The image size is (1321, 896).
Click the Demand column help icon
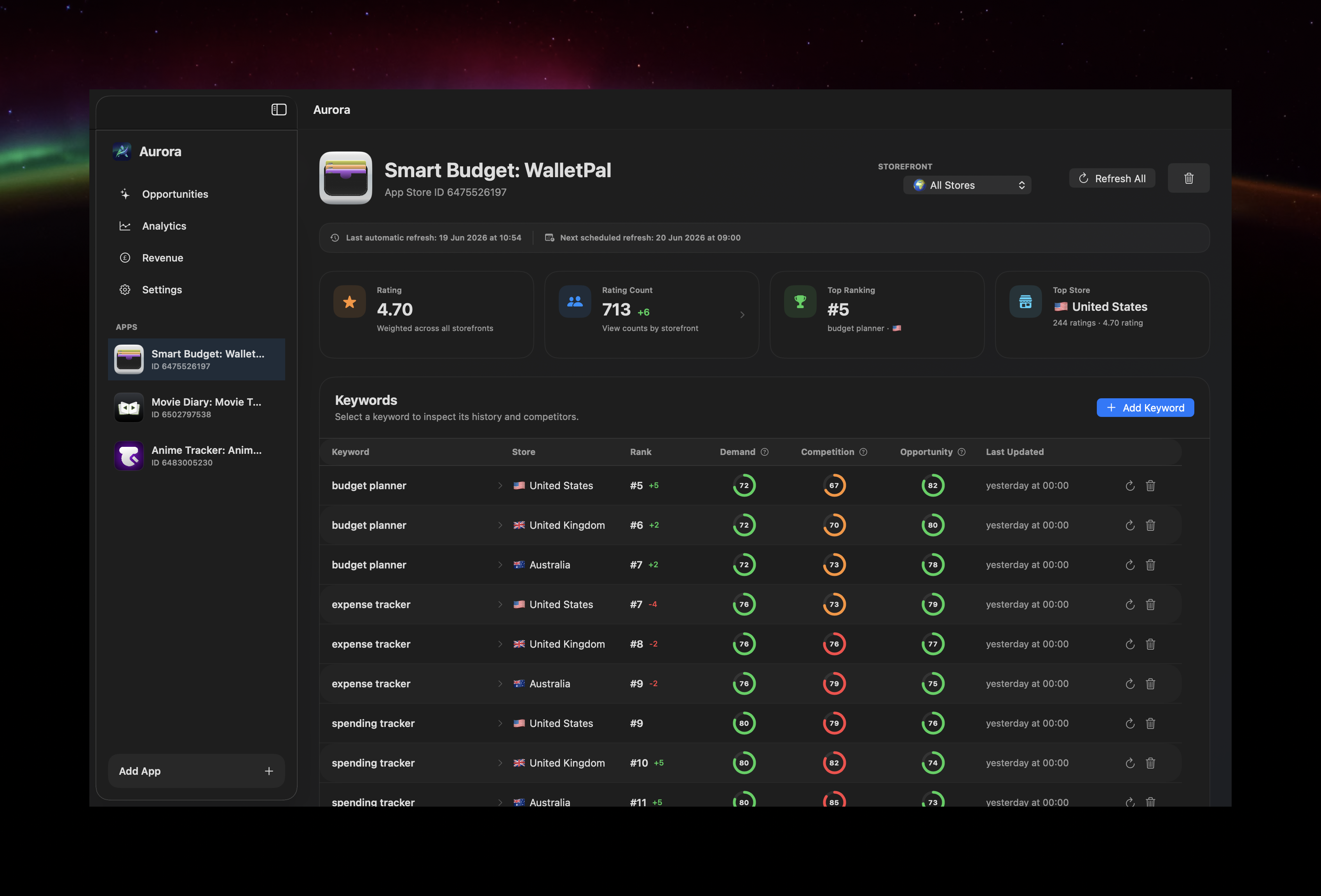[x=765, y=452]
